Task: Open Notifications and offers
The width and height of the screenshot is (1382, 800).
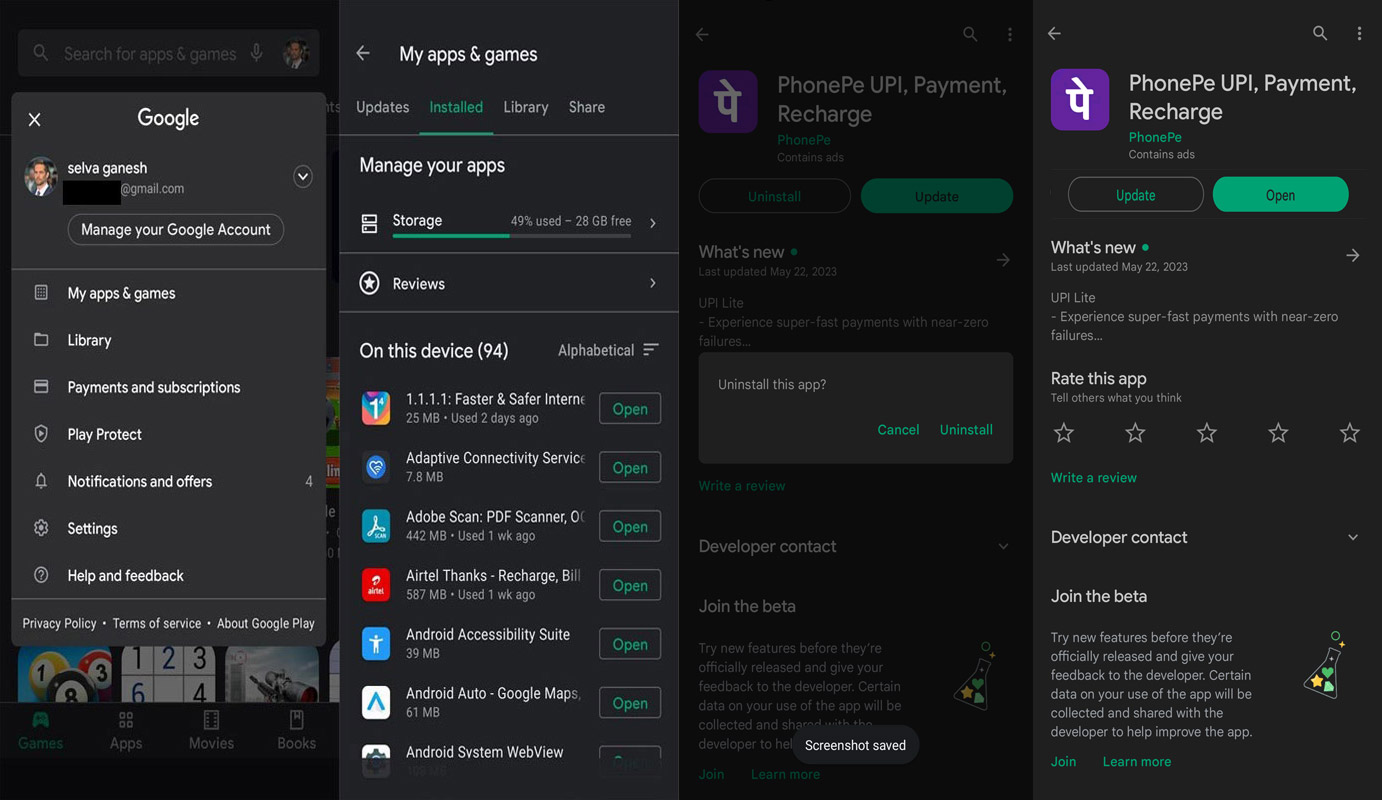Action: click(168, 481)
